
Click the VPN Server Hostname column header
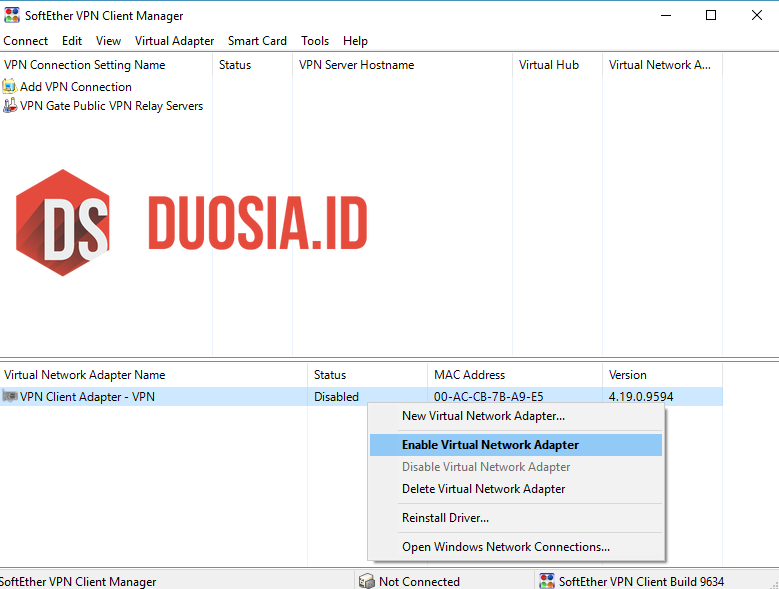pos(402,65)
